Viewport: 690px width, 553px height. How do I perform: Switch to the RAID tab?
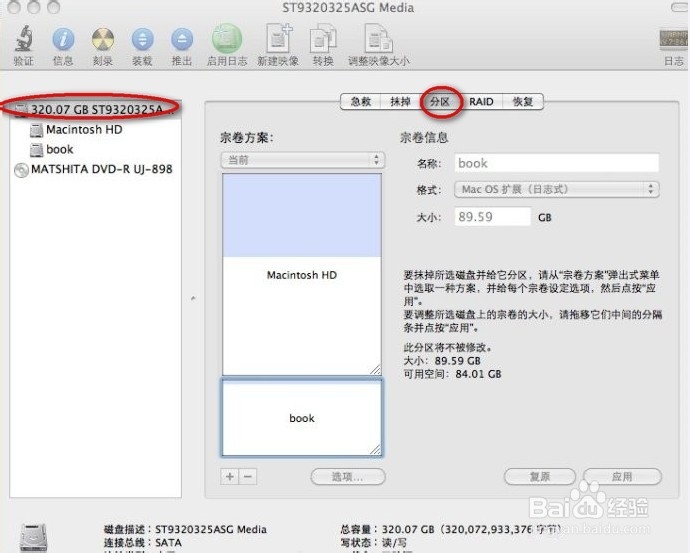pos(481,102)
